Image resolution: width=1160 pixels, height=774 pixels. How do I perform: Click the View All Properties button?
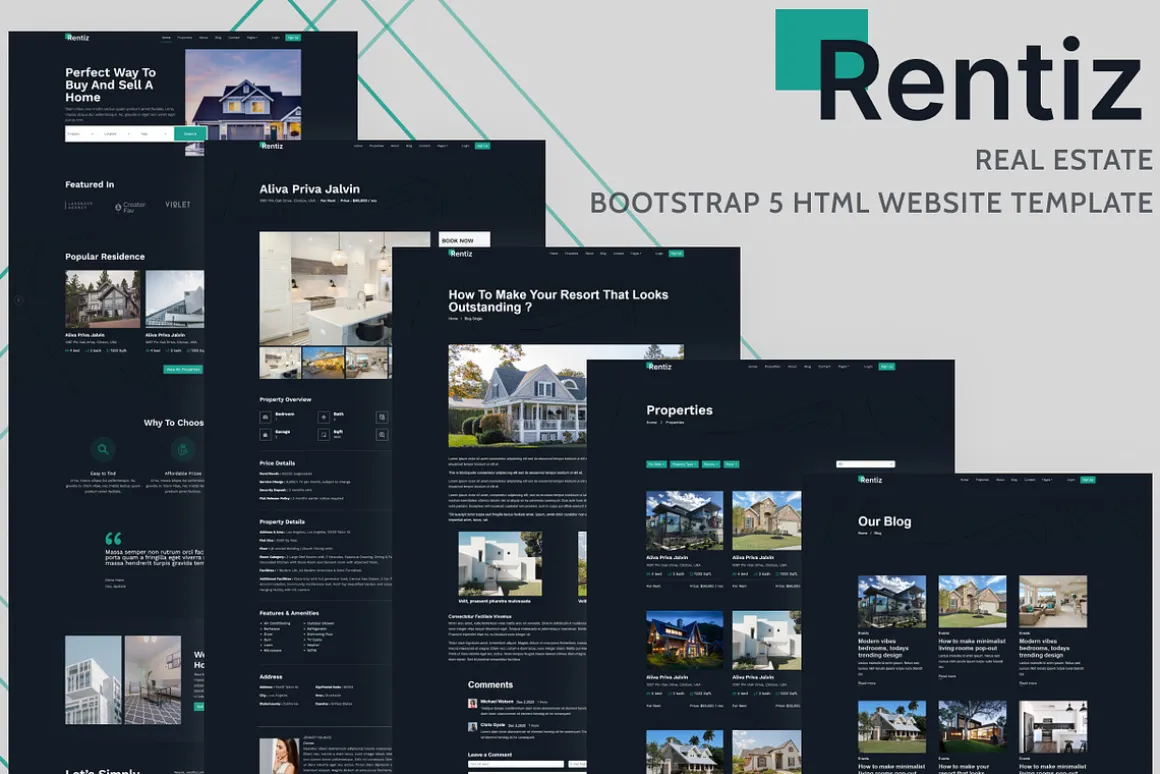183,369
